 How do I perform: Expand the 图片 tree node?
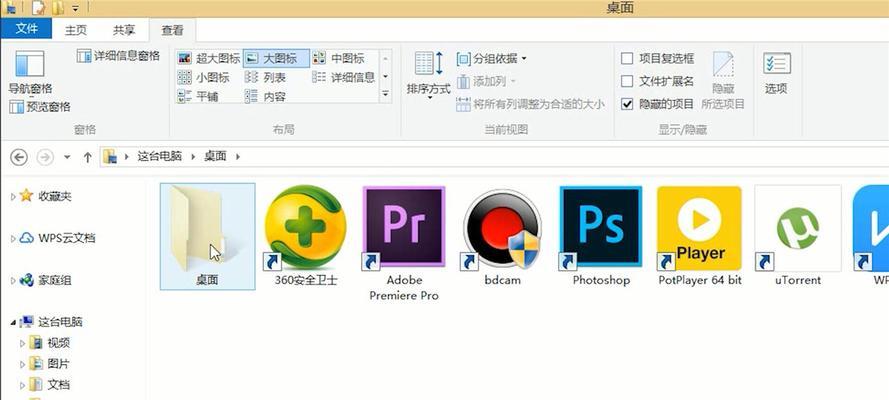point(23,364)
